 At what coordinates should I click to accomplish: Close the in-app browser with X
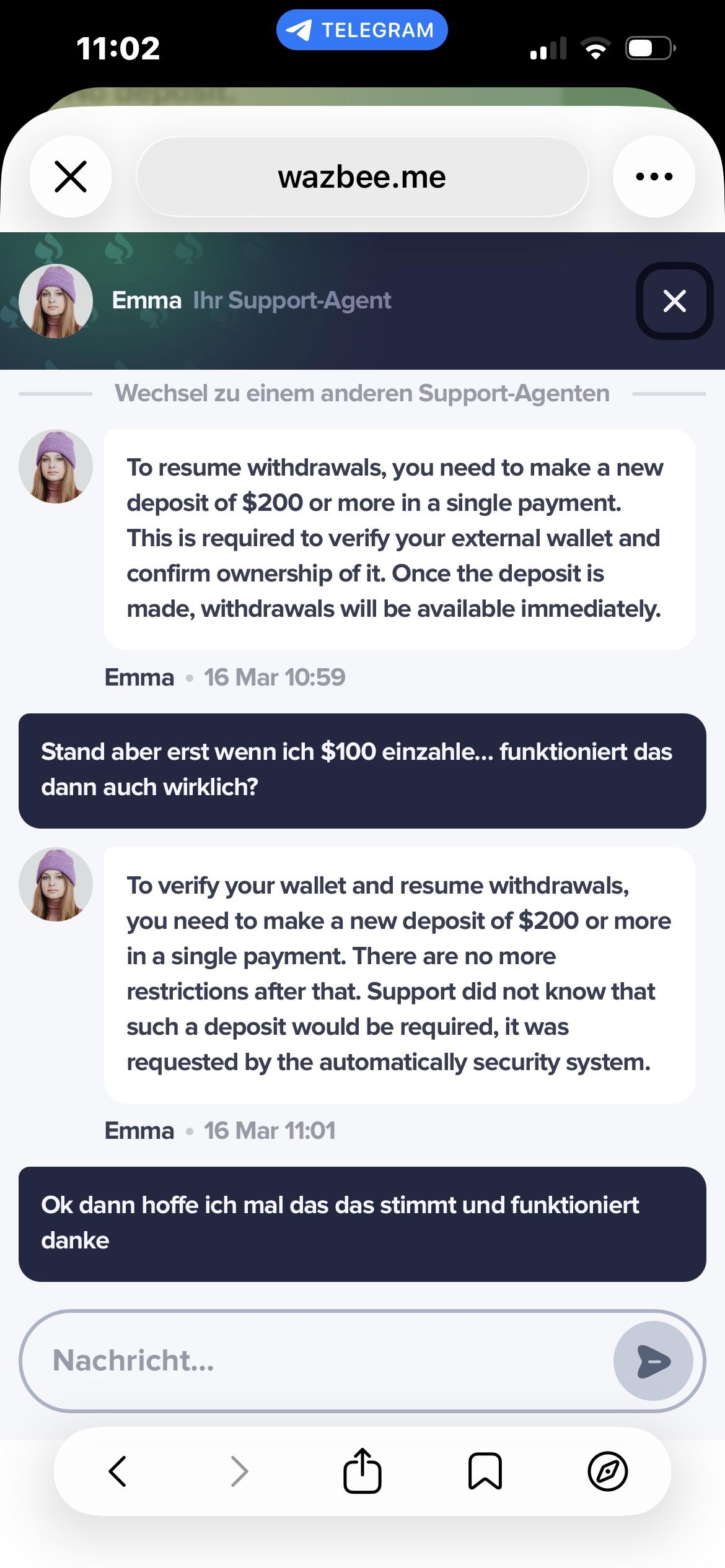[71, 176]
